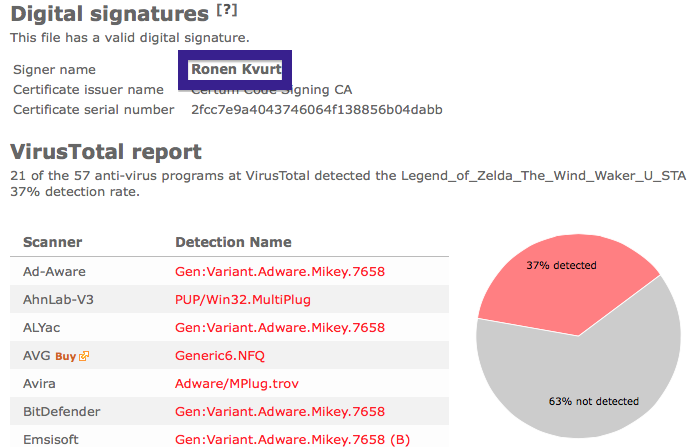This screenshot has width=687, height=447.
Task: Click the AhnLab-V3 scanner name
Action: tap(58, 300)
